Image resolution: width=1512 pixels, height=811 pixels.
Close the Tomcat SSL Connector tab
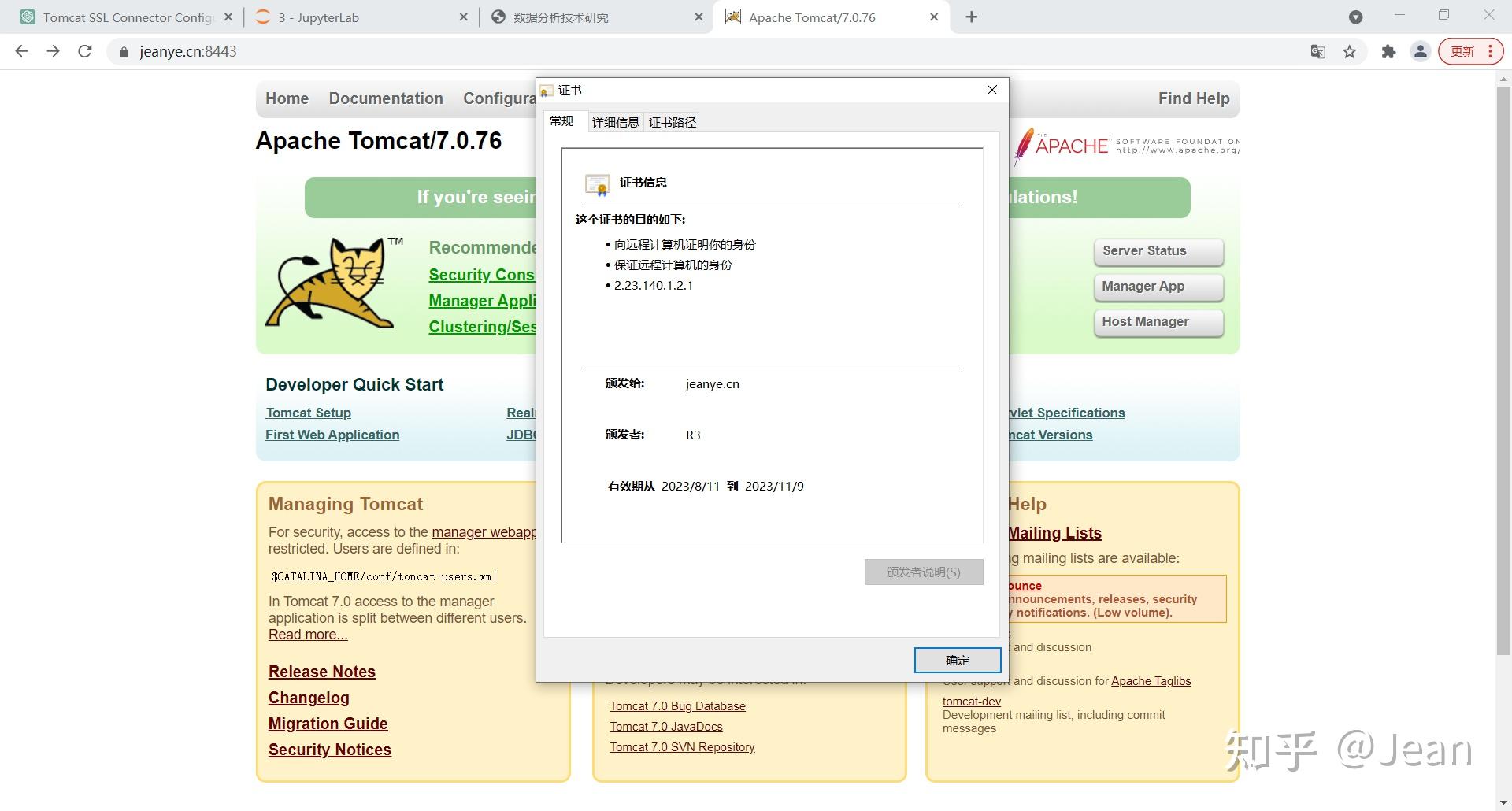(x=228, y=17)
